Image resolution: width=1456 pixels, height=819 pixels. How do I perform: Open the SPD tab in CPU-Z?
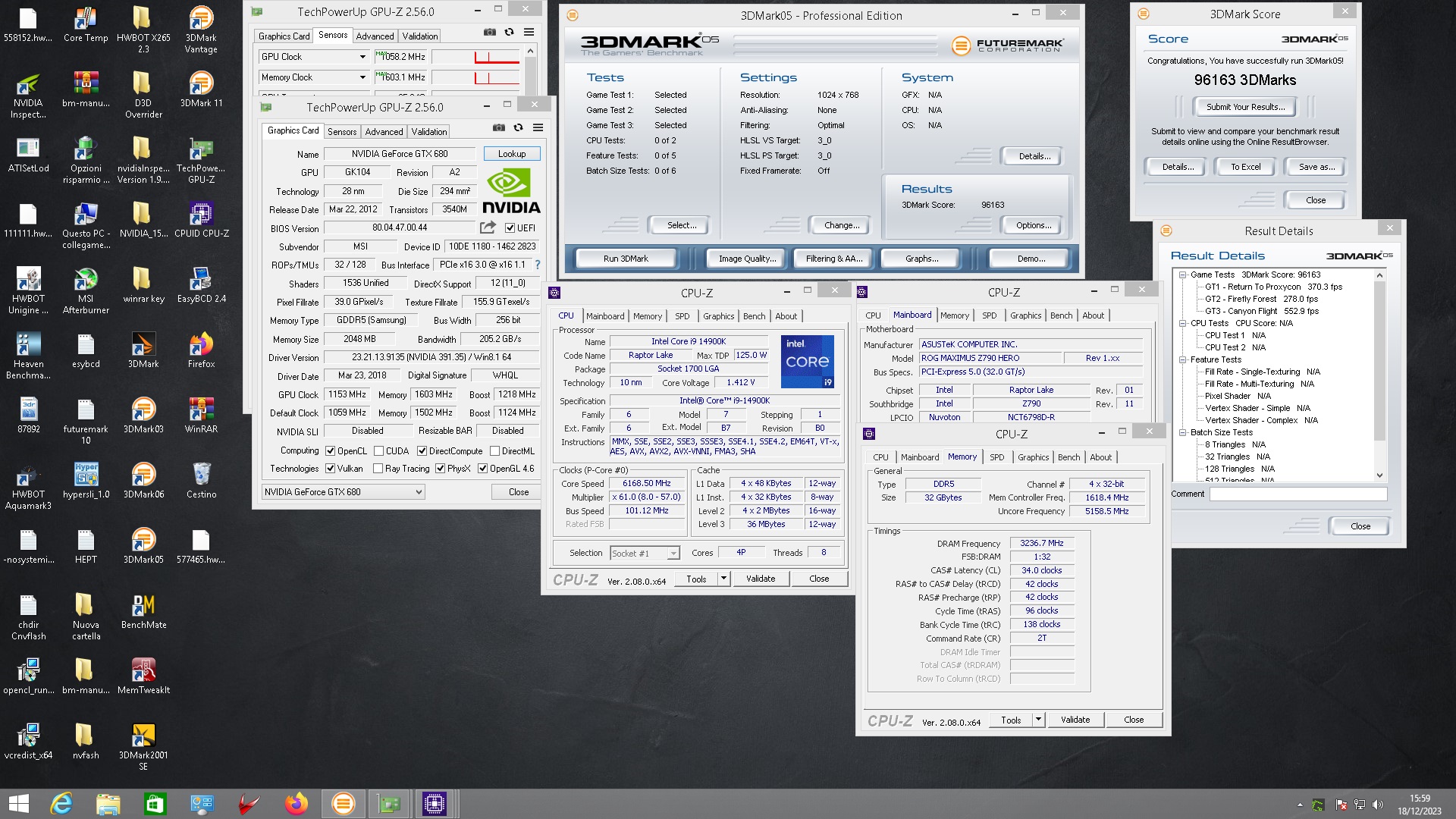tap(682, 316)
